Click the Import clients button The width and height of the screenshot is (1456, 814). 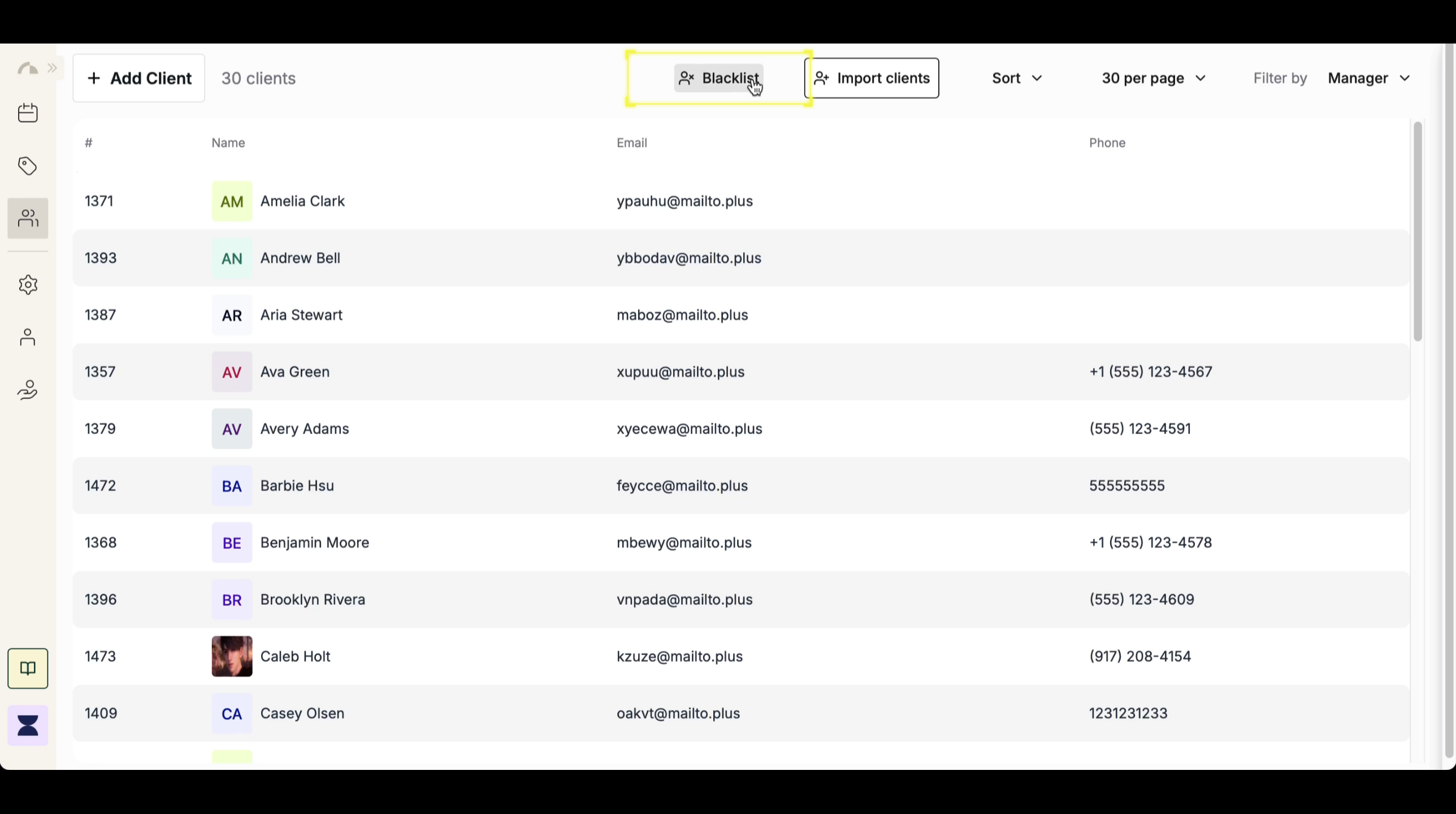871,78
